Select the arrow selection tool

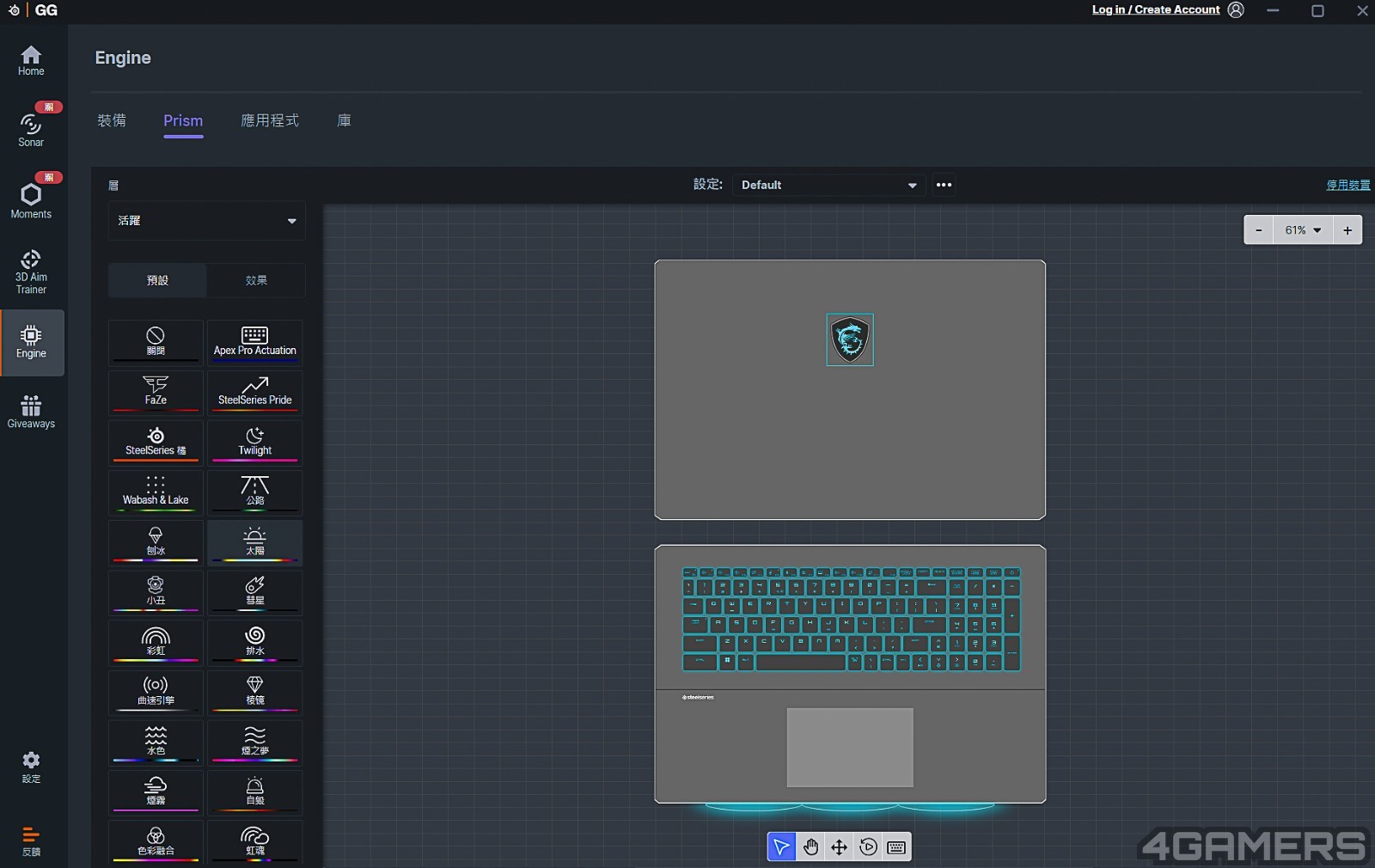(781, 847)
